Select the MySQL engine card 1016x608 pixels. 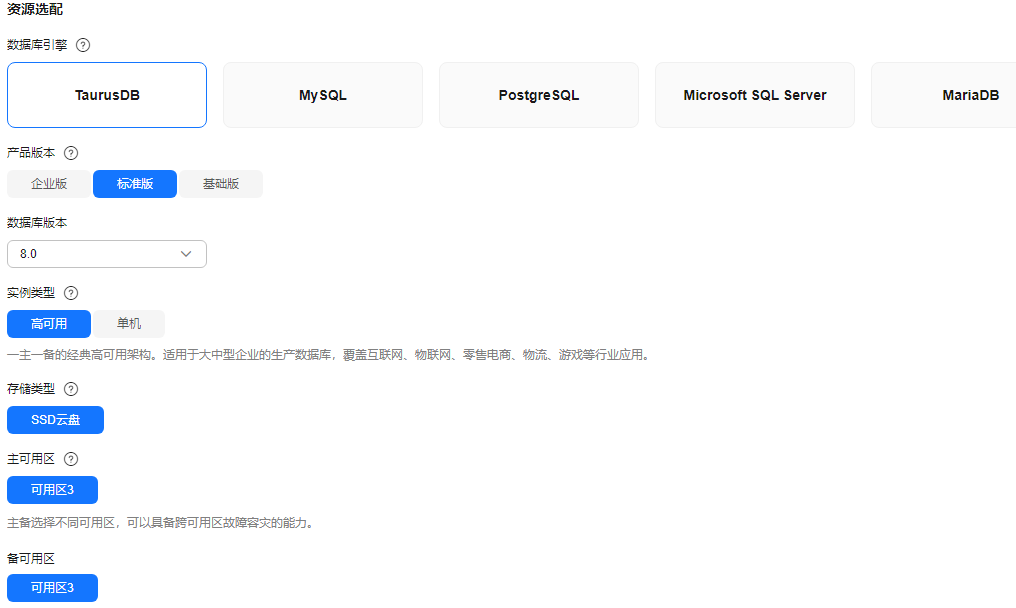[x=323, y=95]
